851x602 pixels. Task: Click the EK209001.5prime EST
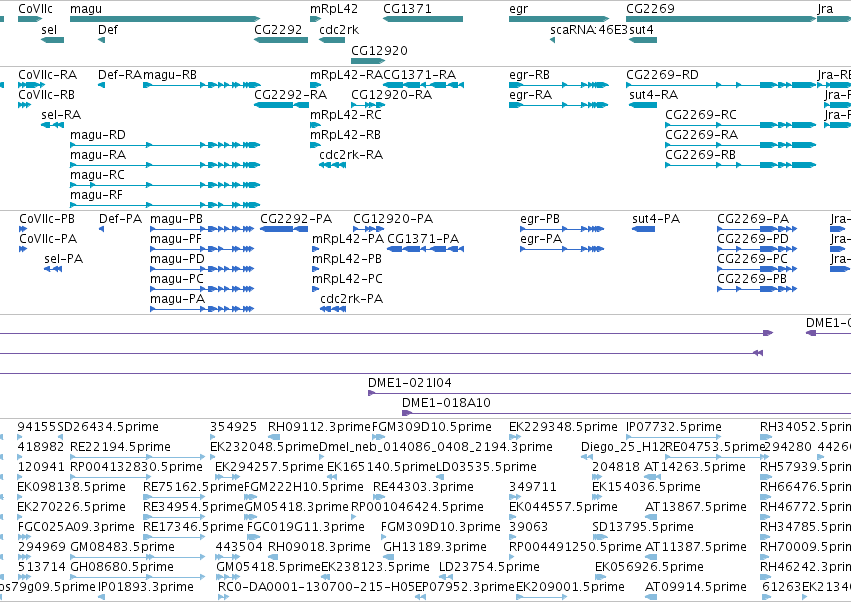[x=542, y=597]
